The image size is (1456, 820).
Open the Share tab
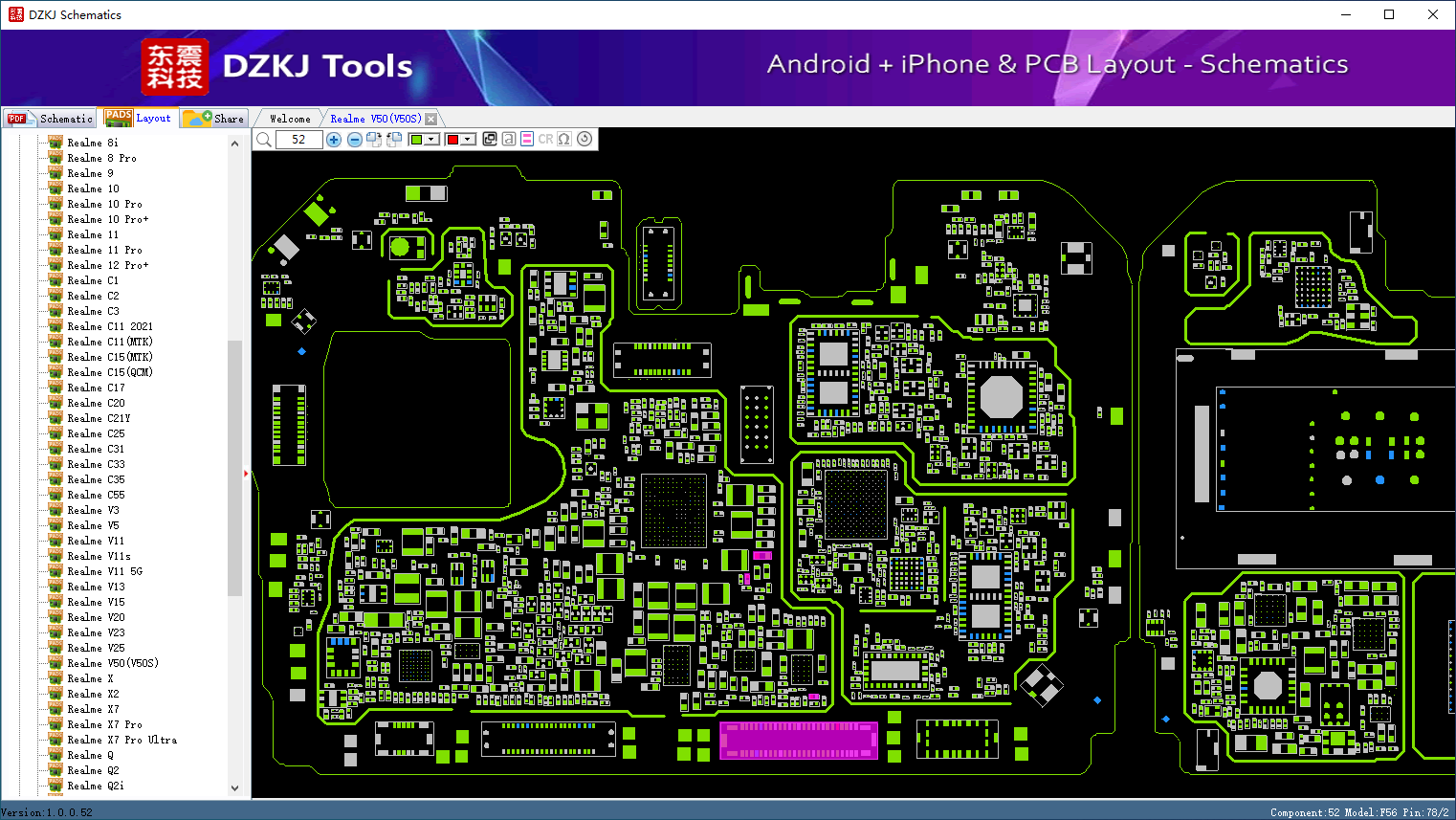214,119
